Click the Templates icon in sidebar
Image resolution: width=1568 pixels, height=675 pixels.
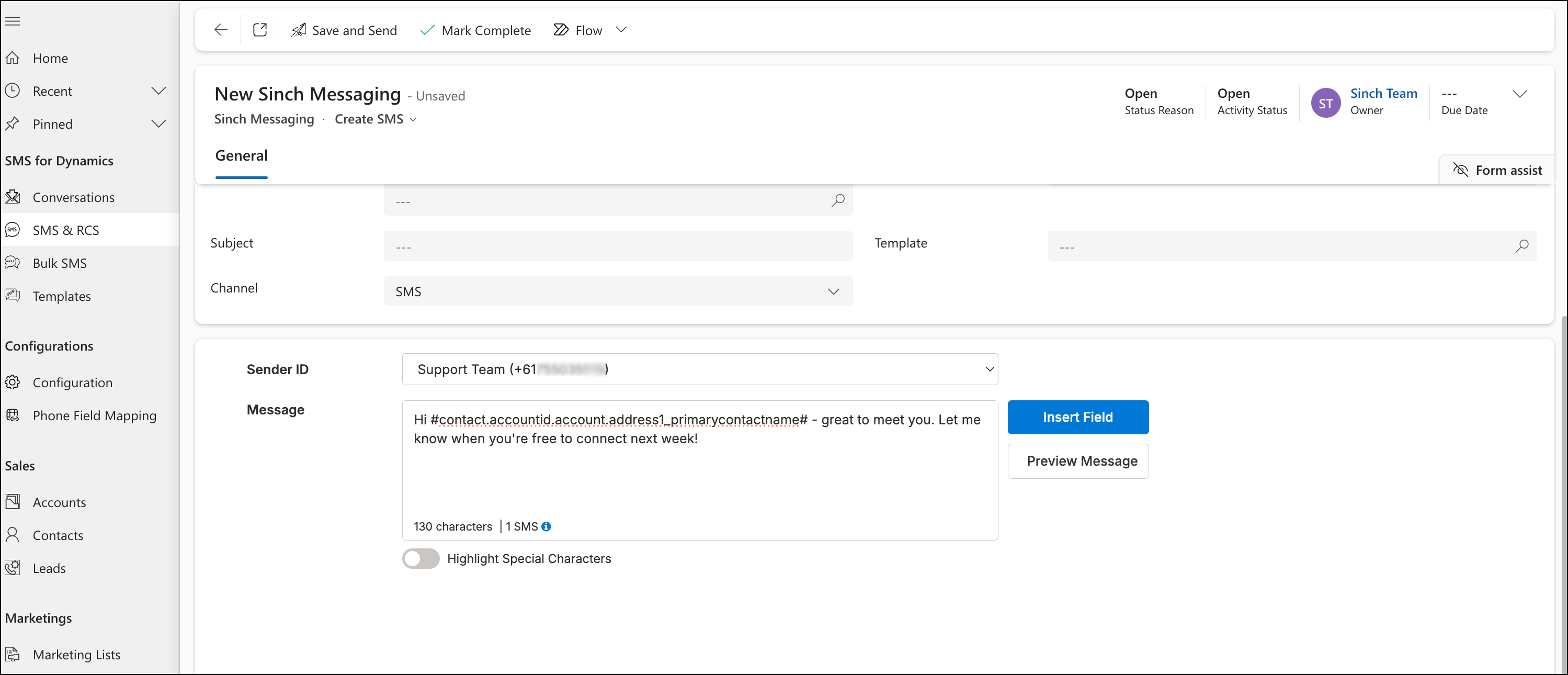click(x=13, y=296)
